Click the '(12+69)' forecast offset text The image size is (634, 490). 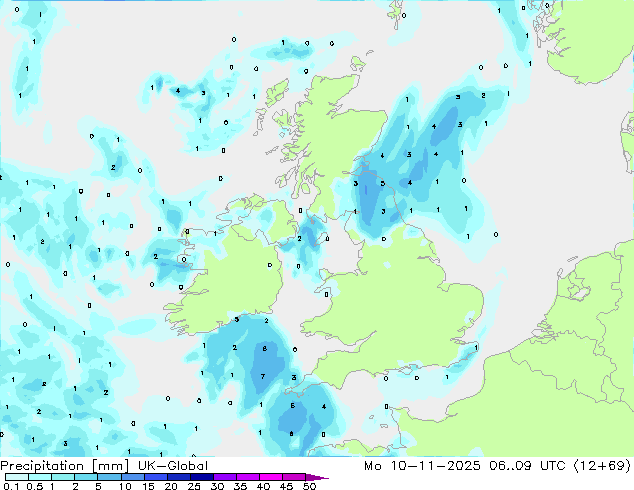(x=602, y=466)
